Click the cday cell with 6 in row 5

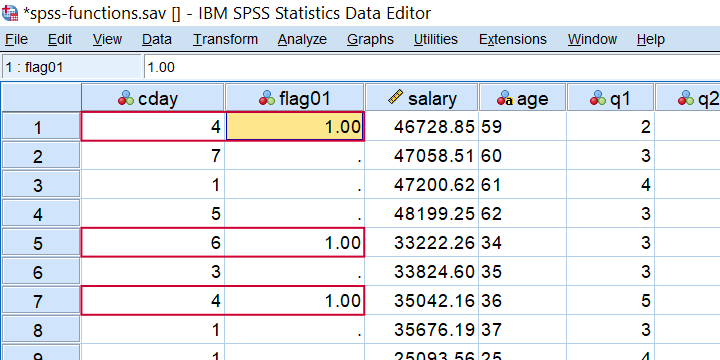pyautogui.click(x=153, y=242)
